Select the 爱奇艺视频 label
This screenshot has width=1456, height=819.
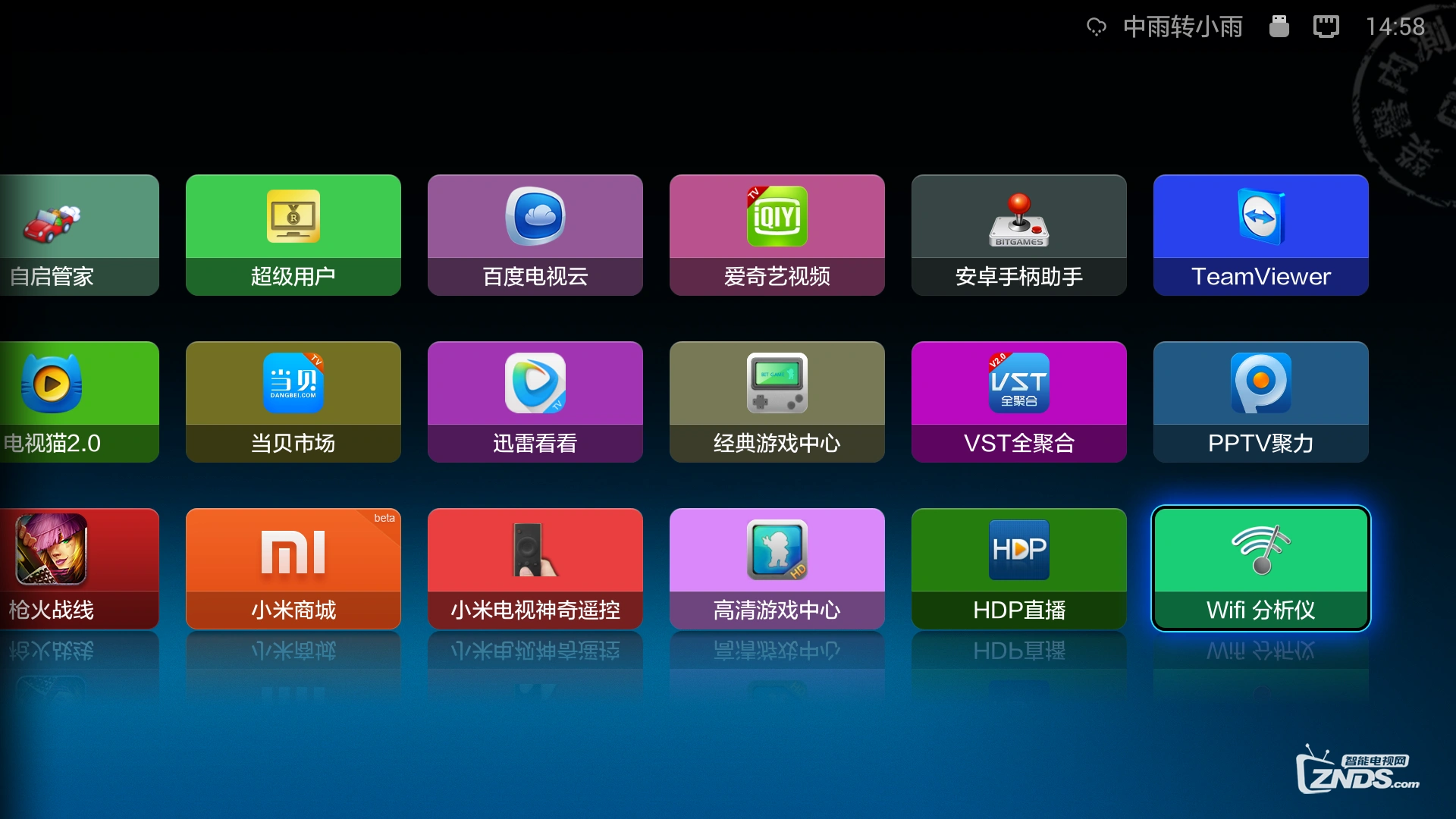click(x=777, y=276)
